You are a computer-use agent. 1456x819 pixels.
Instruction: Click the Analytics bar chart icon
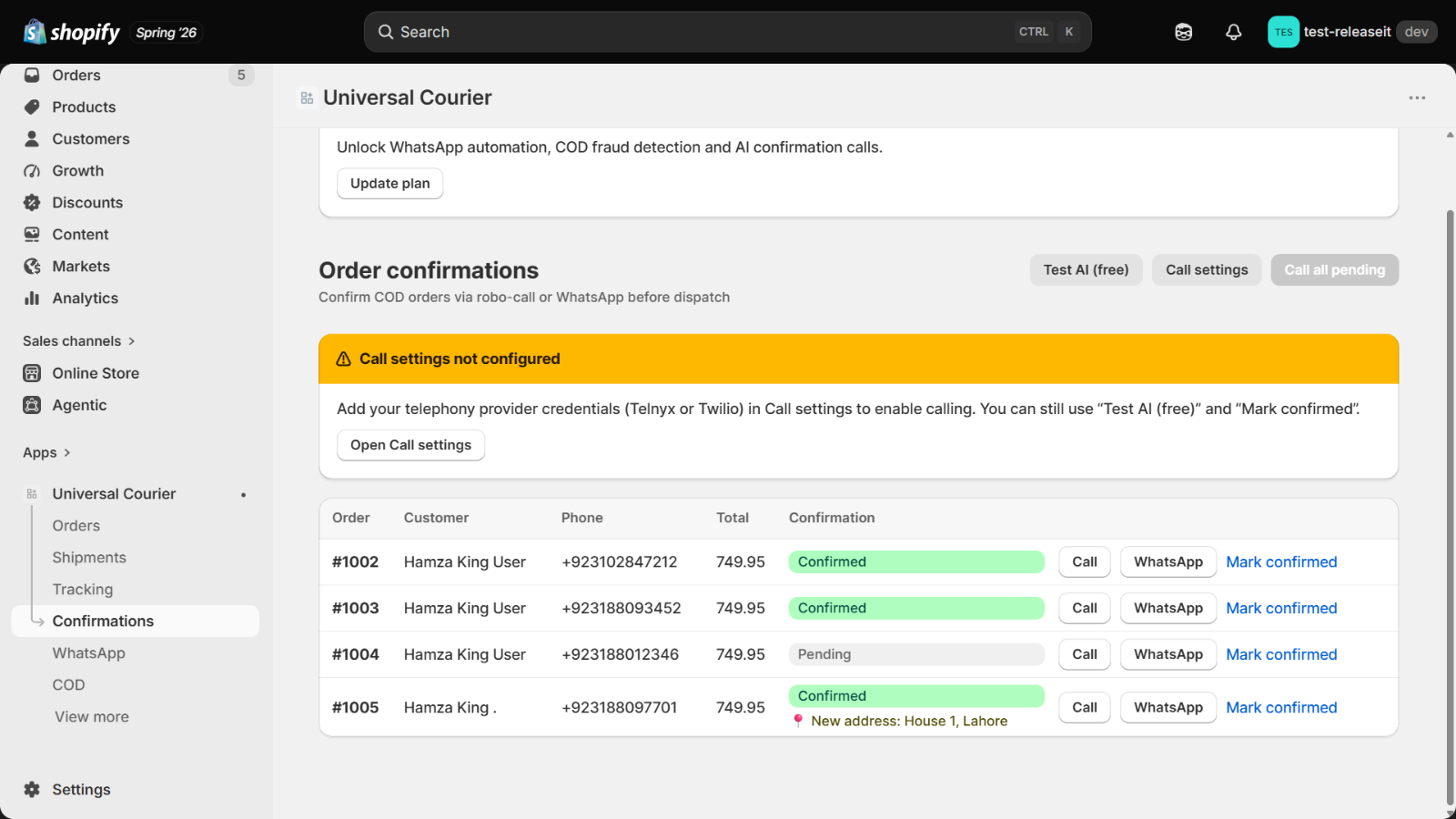[32, 298]
